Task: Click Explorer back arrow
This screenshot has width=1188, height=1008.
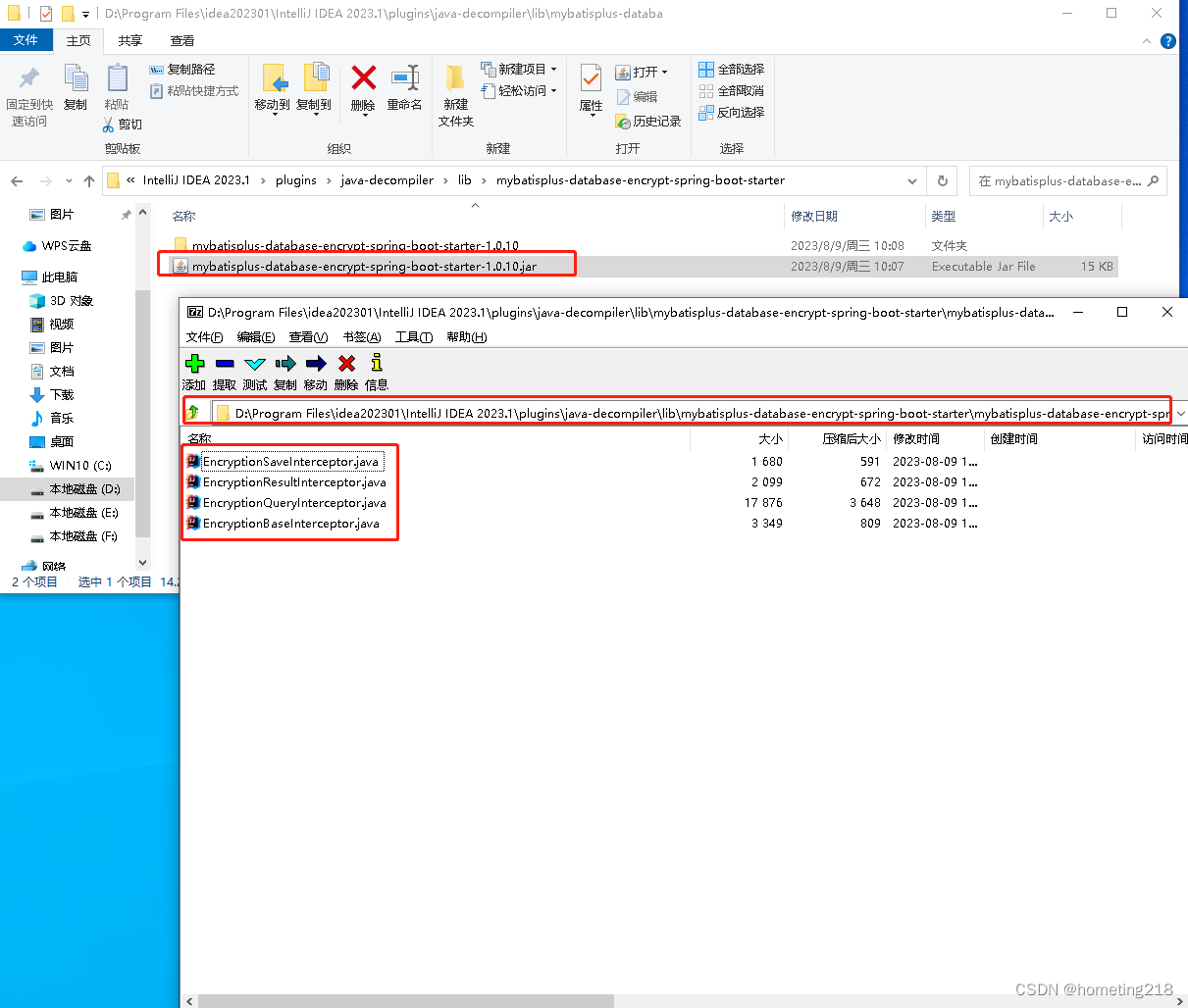Action: click(x=17, y=180)
